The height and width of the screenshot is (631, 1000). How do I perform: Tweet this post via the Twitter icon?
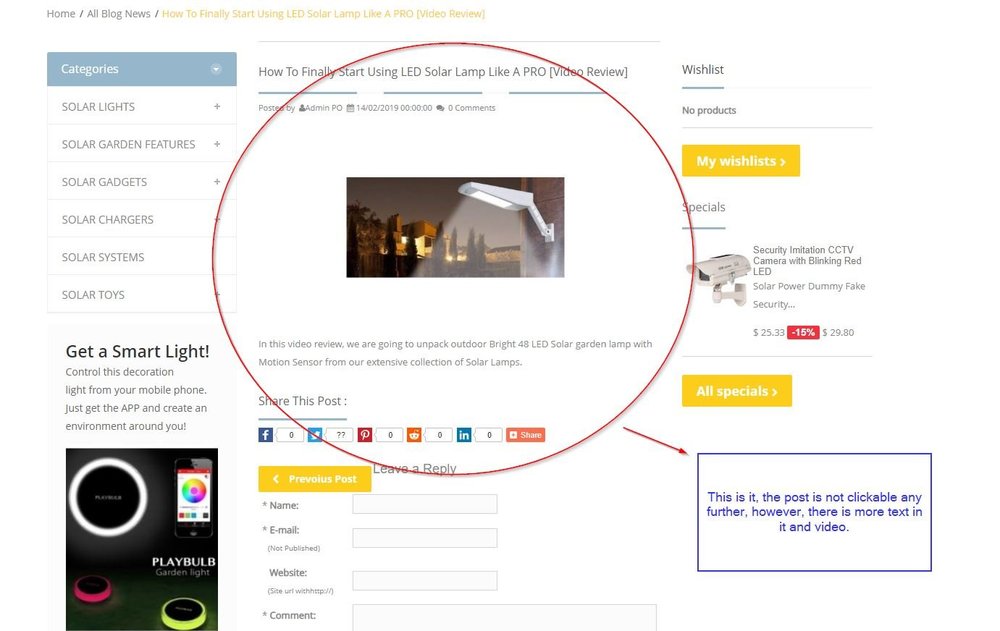click(x=315, y=434)
